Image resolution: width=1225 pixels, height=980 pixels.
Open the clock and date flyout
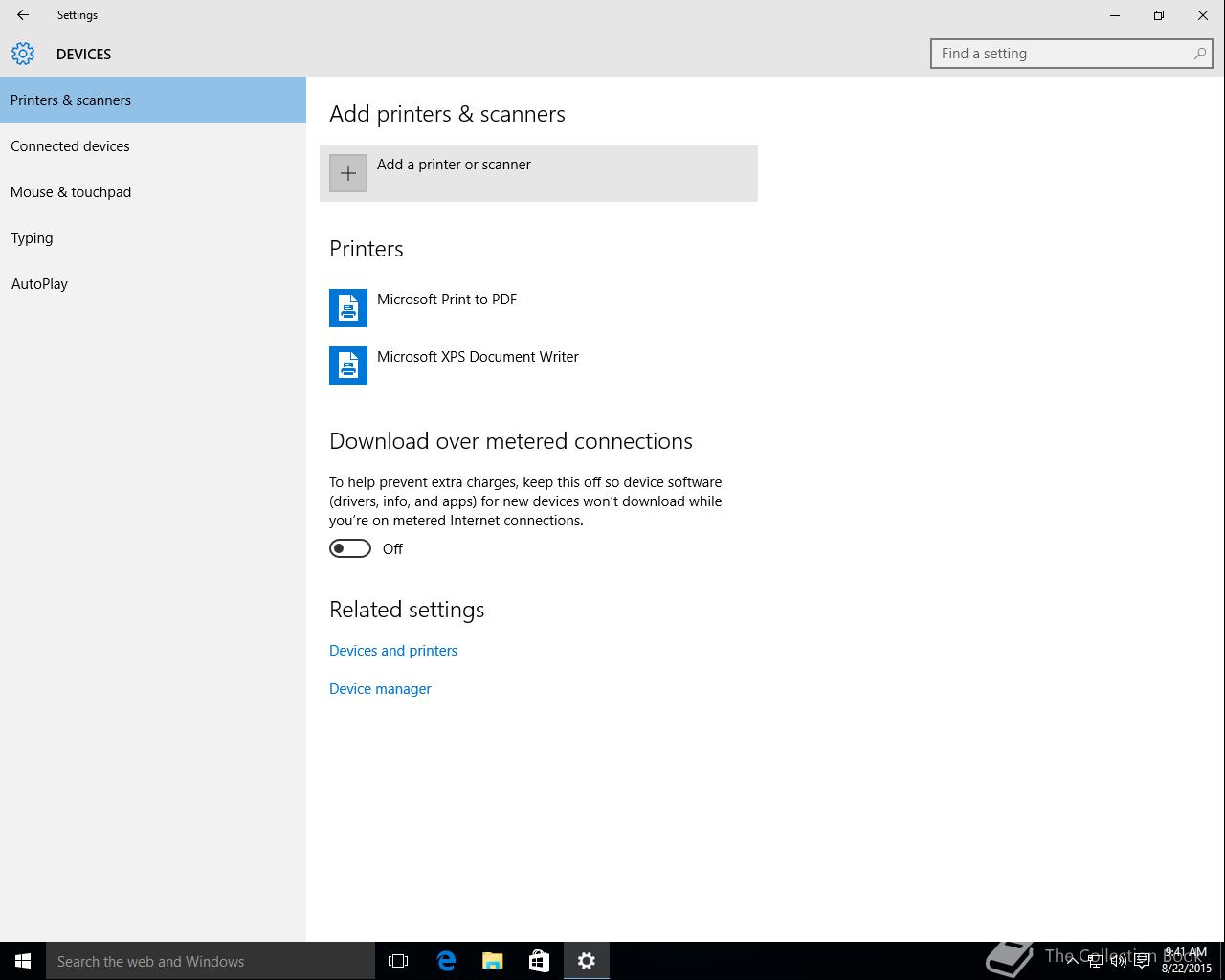click(x=1187, y=961)
